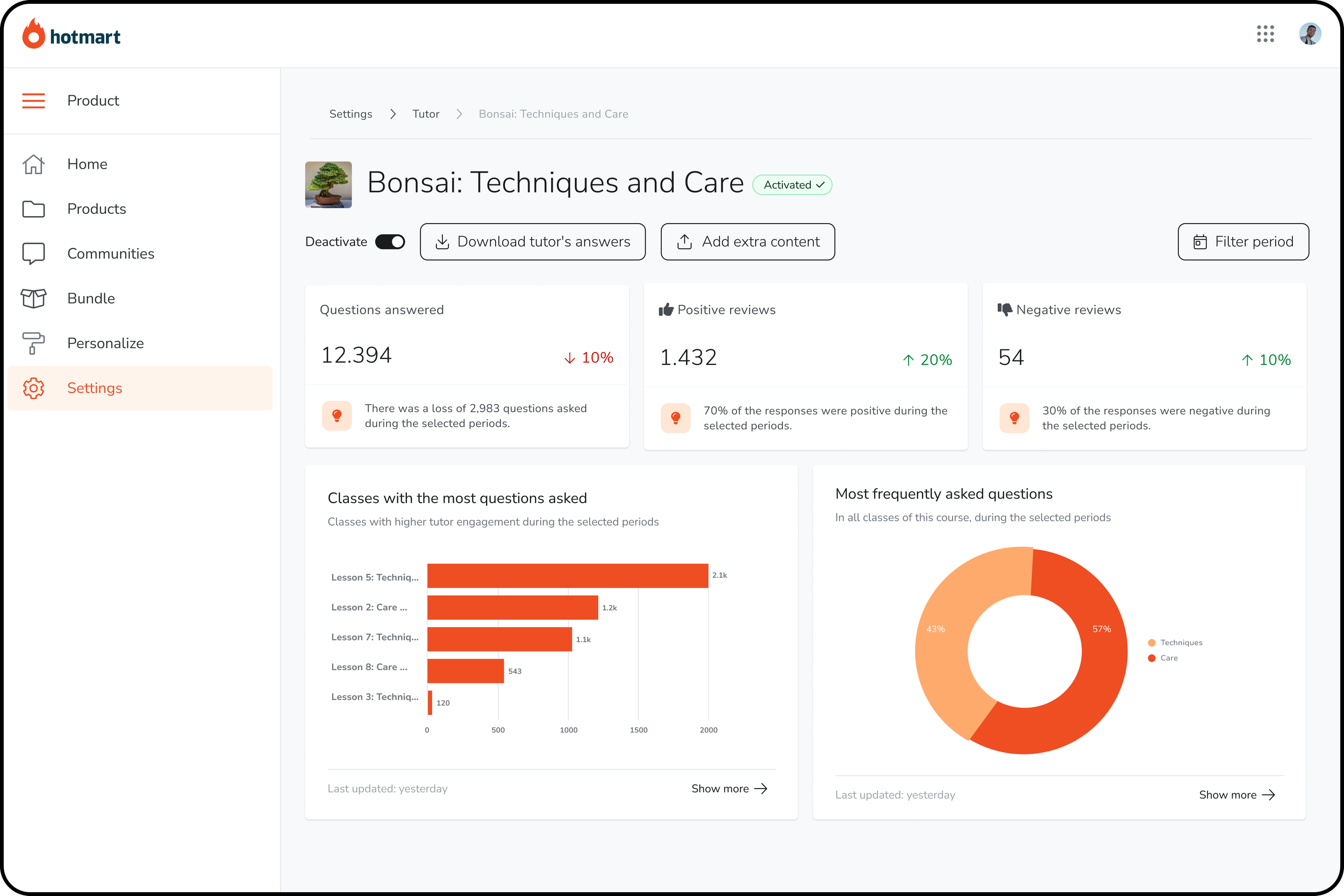
Task: Open the Activated status dropdown badge
Action: click(792, 185)
